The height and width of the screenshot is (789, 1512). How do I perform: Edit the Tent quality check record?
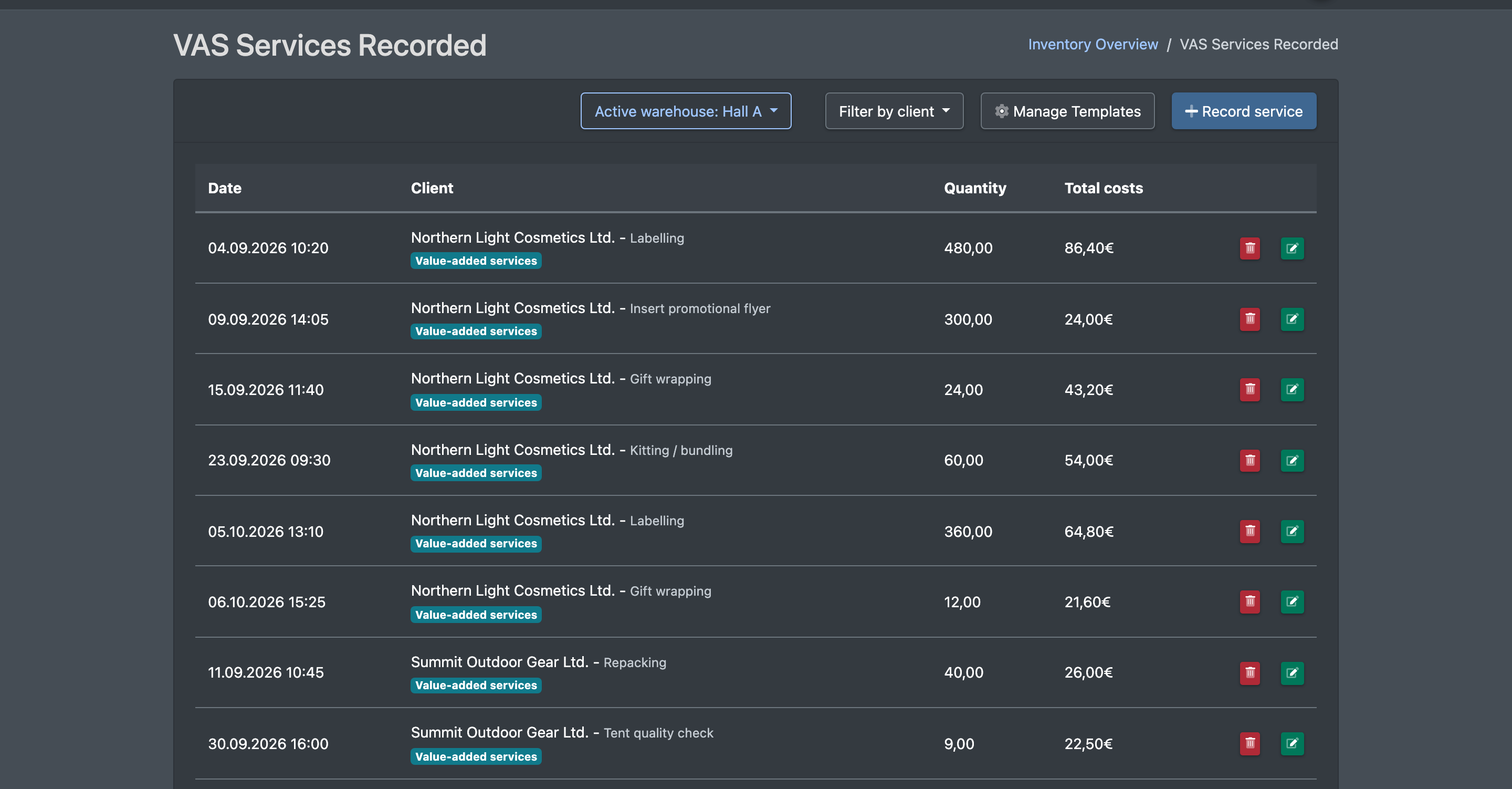(x=1292, y=743)
